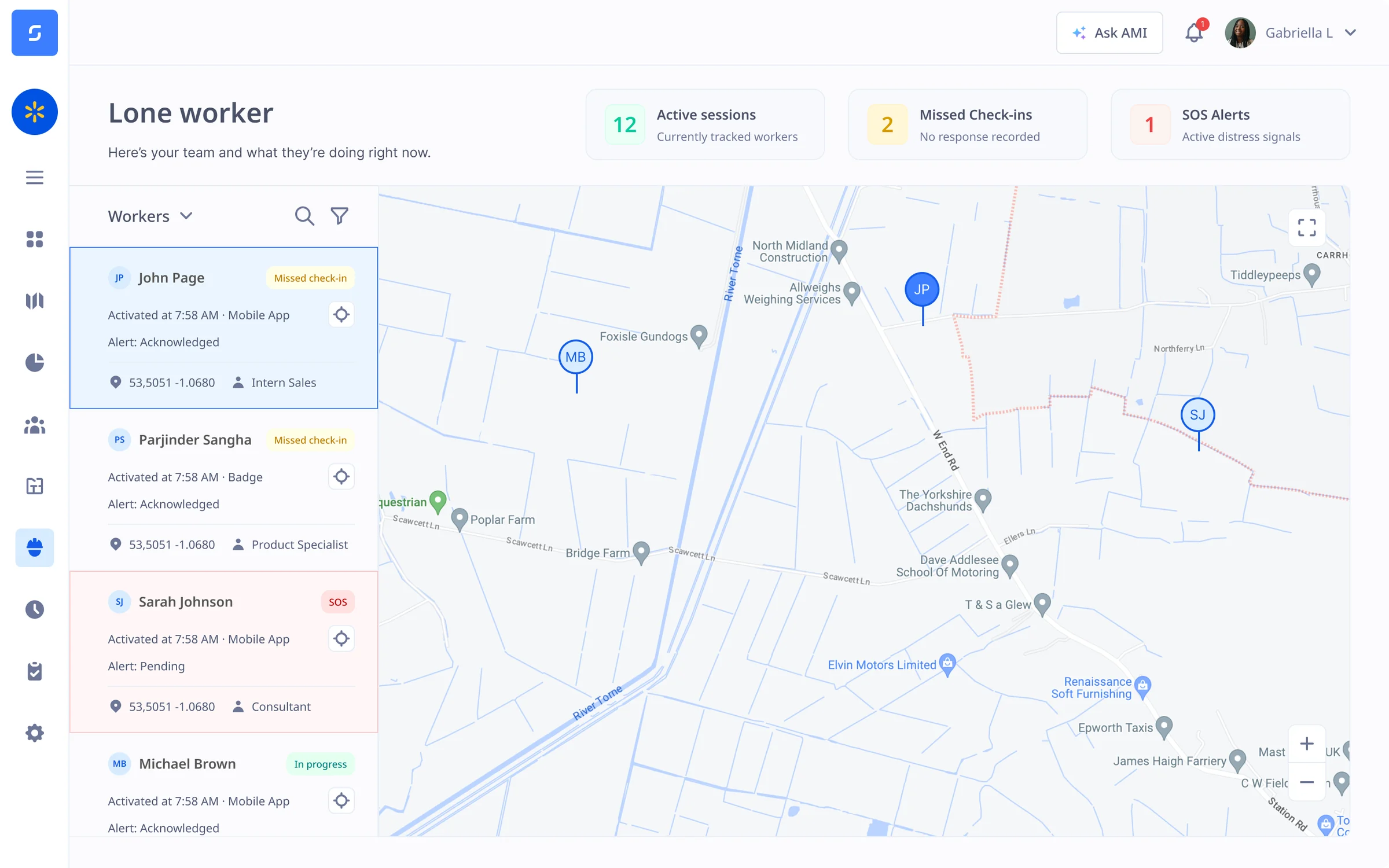Open the team people icon in sidebar
1389x868 pixels.
click(35, 425)
